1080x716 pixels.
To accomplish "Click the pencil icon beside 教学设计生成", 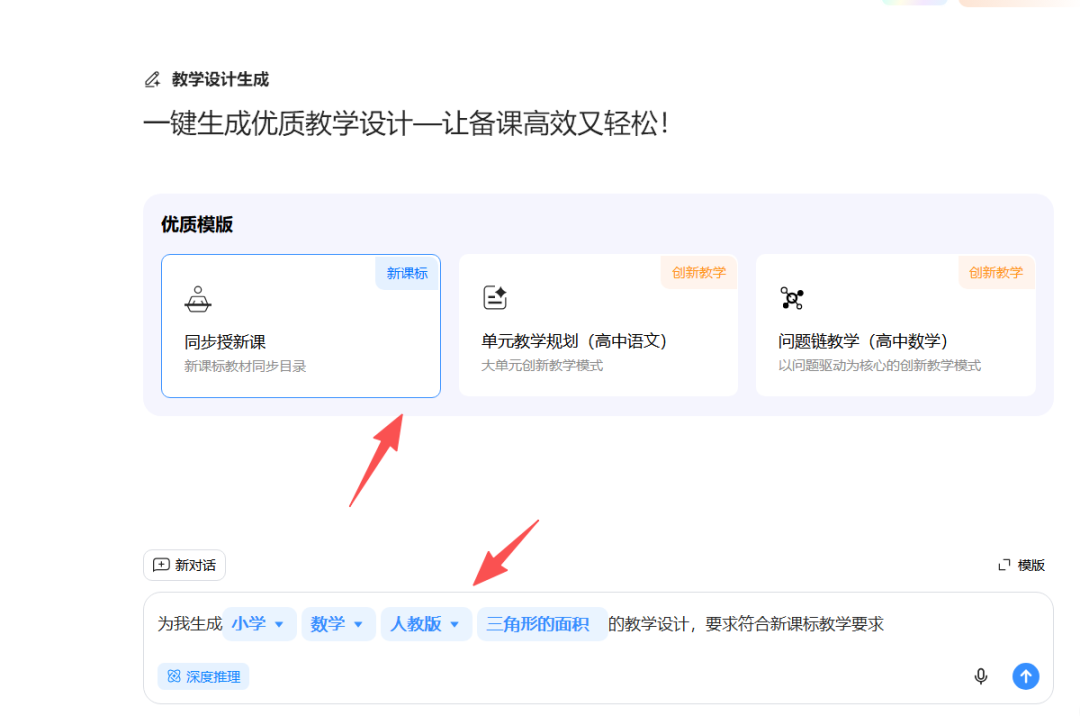I will click(153, 79).
